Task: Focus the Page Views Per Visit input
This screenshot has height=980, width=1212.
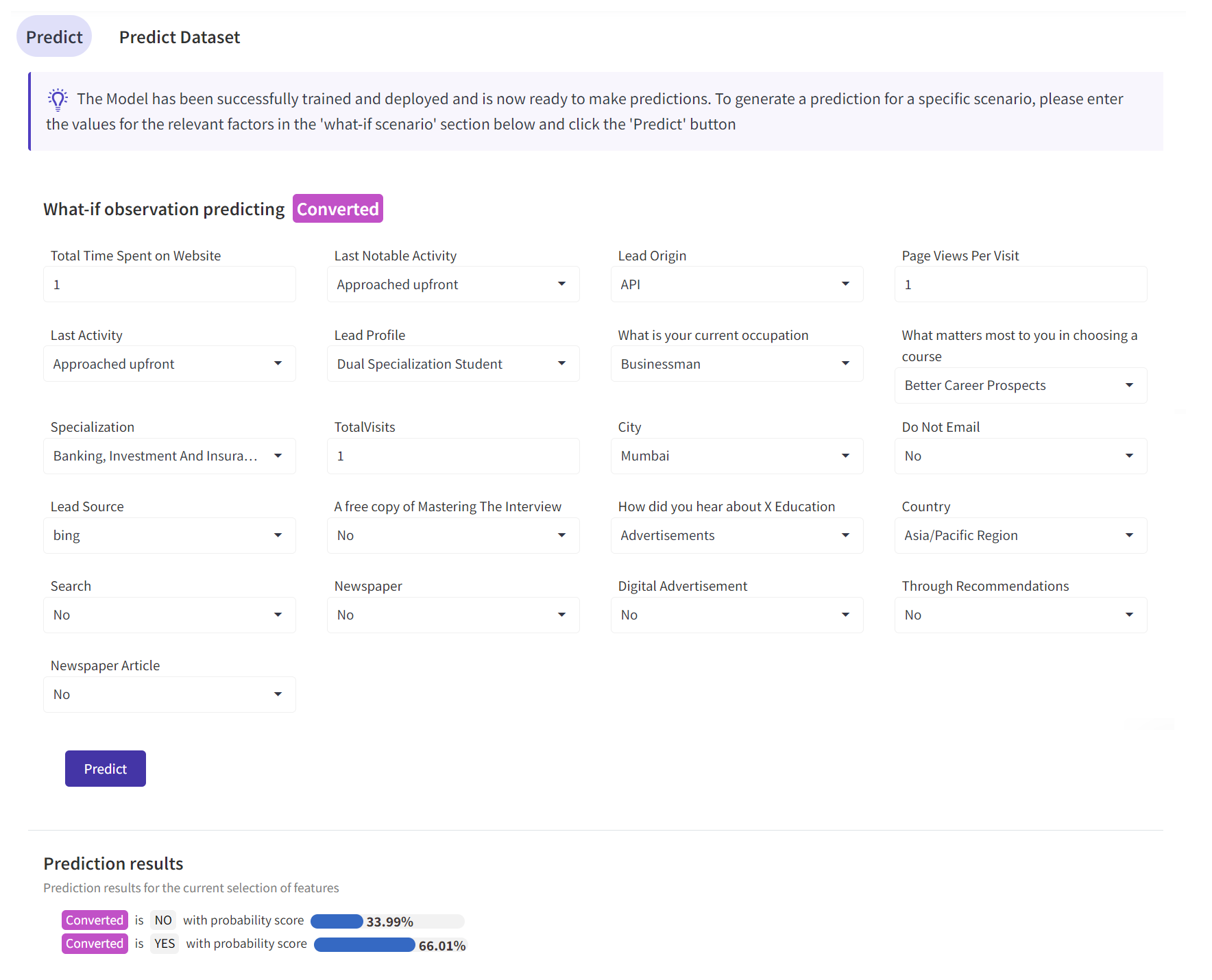Action: pos(1020,284)
